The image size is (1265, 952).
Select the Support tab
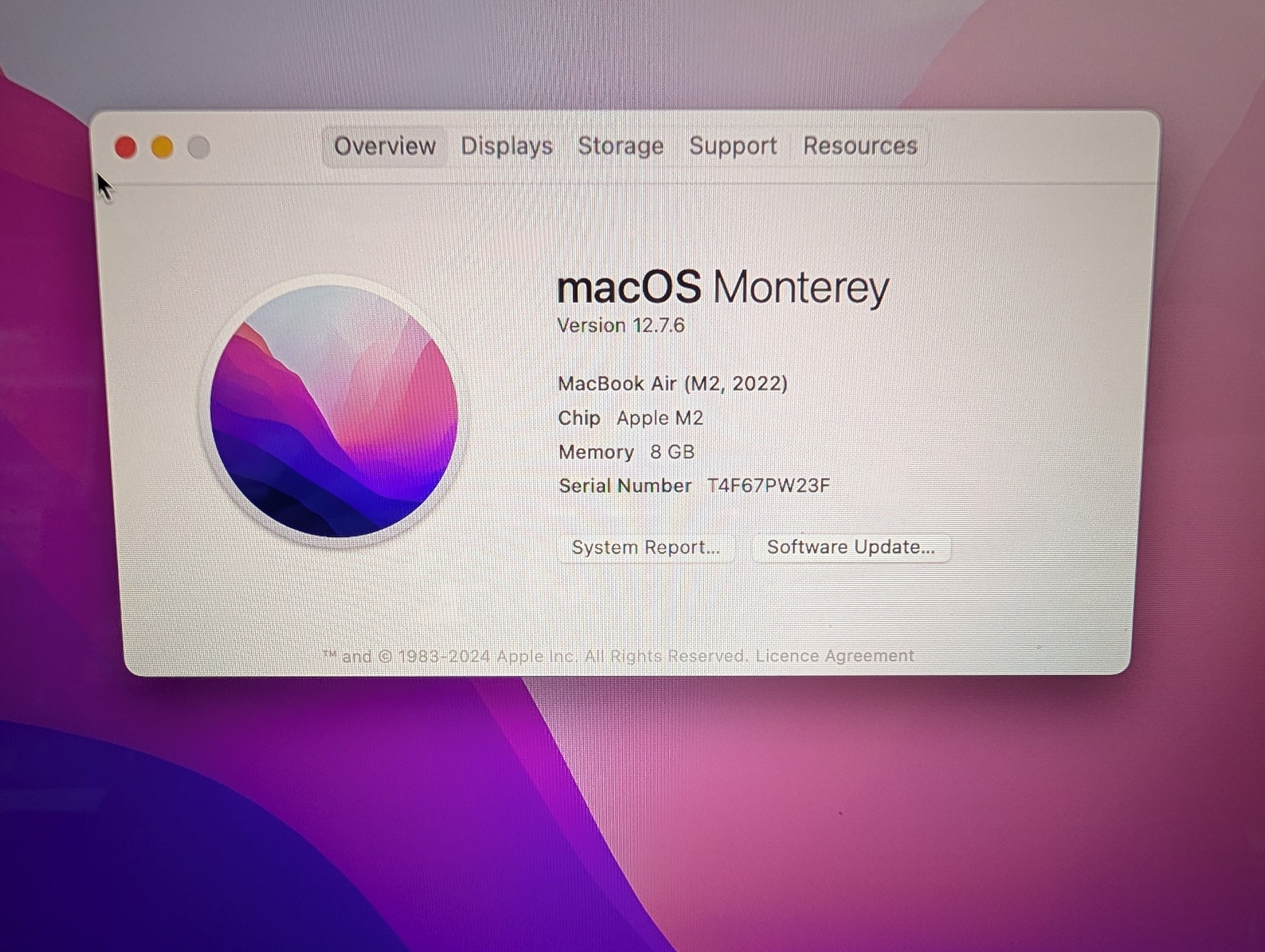(x=733, y=146)
